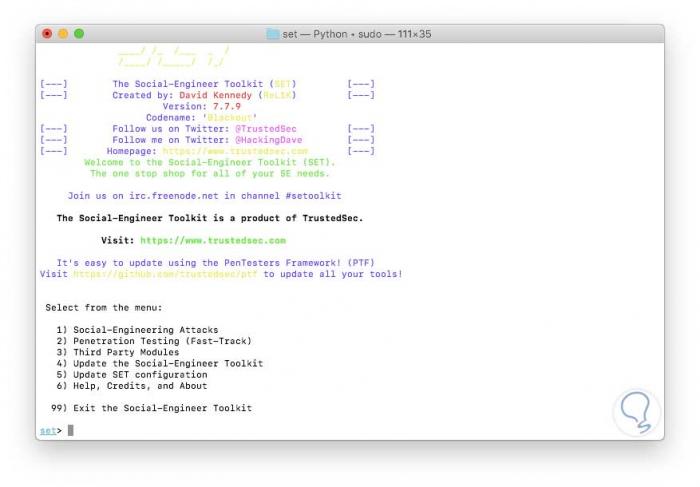Click the green zoom window button

point(79,34)
